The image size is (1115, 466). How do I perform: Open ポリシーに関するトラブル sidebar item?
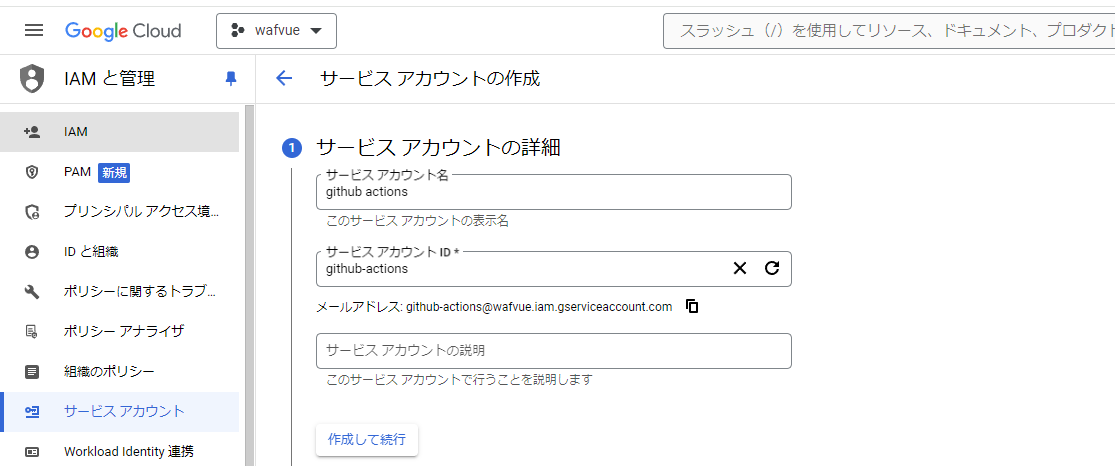(x=119, y=292)
